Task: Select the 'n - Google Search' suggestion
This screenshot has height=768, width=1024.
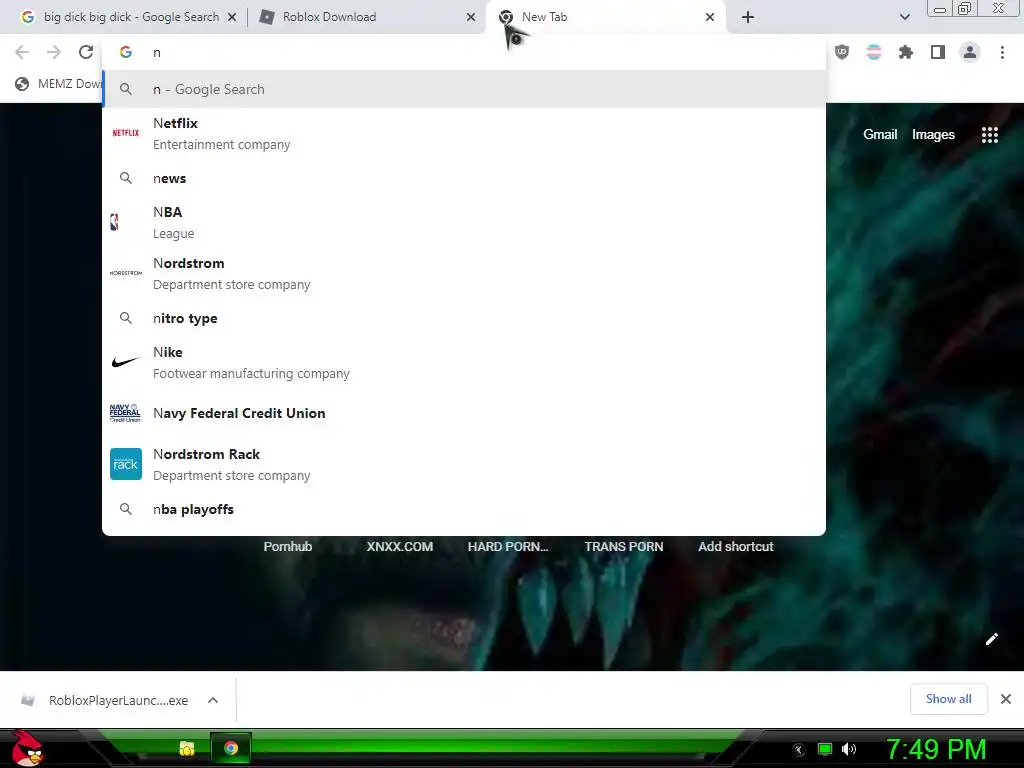Action: (x=464, y=89)
